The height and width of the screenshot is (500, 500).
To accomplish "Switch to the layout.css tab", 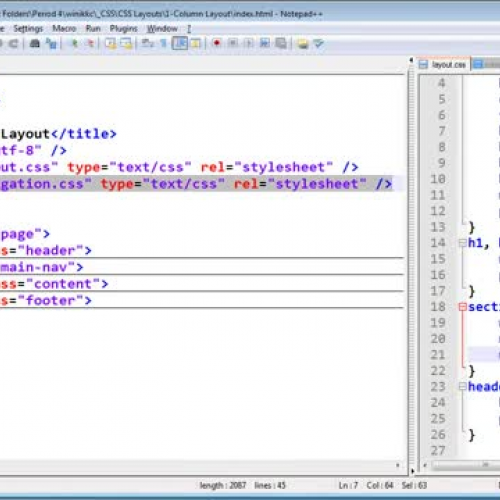I will pos(444,64).
